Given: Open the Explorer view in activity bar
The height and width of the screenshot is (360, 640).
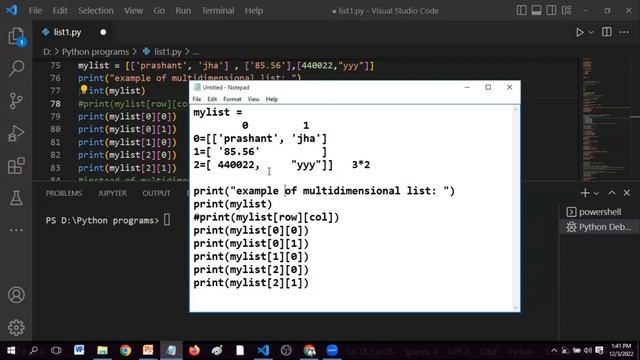Looking at the screenshot, I should pyautogui.click(x=16, y=37).
